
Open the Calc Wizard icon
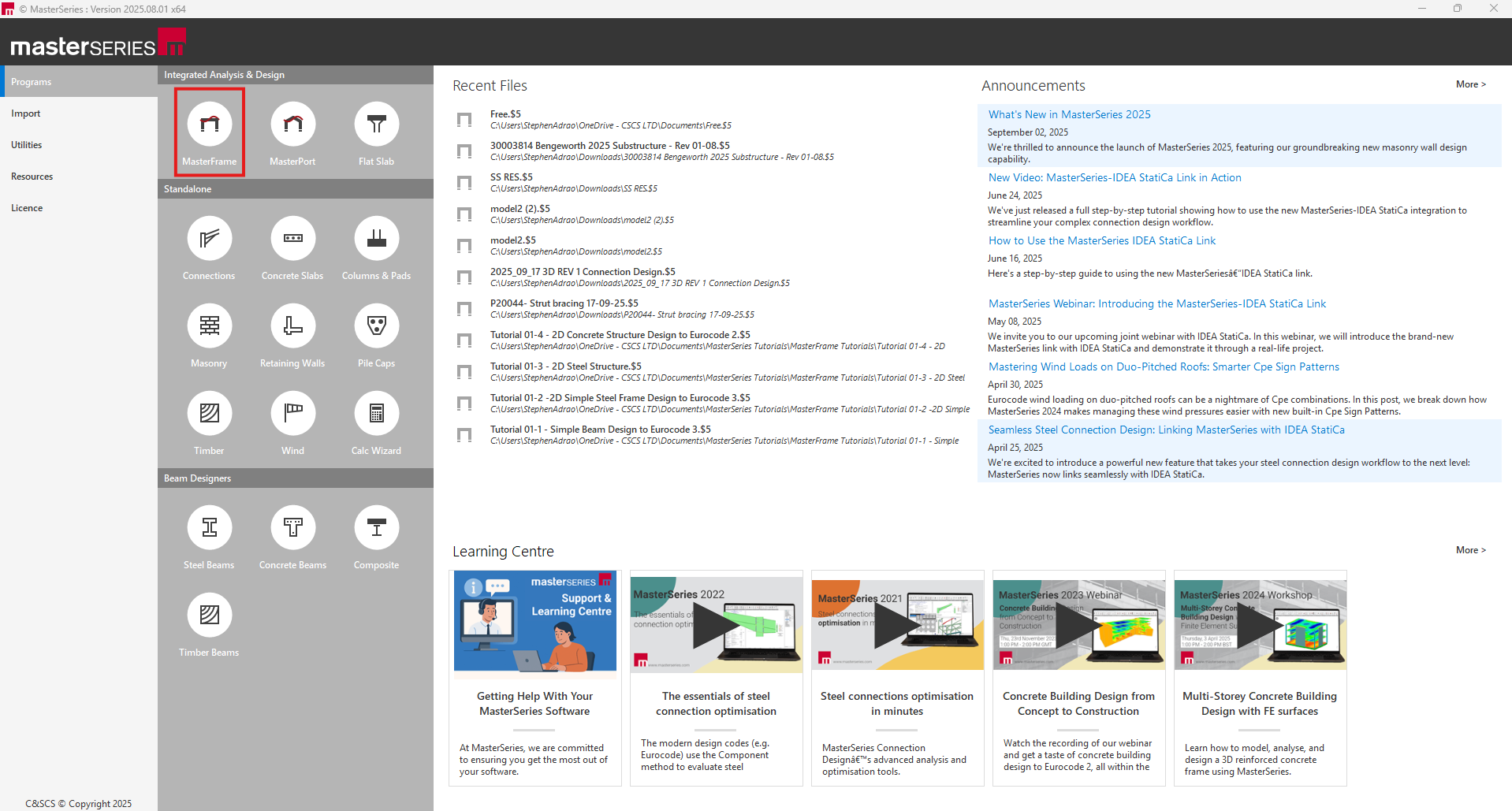click(x=376, y=414)
